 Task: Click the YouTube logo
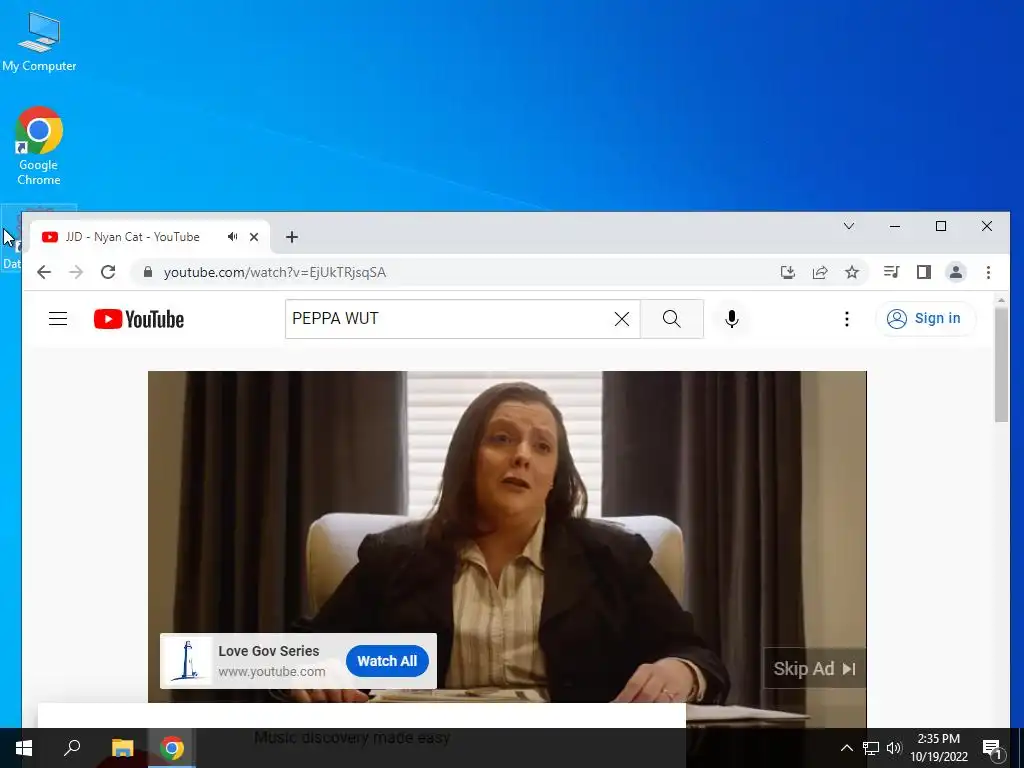point(138,319)
